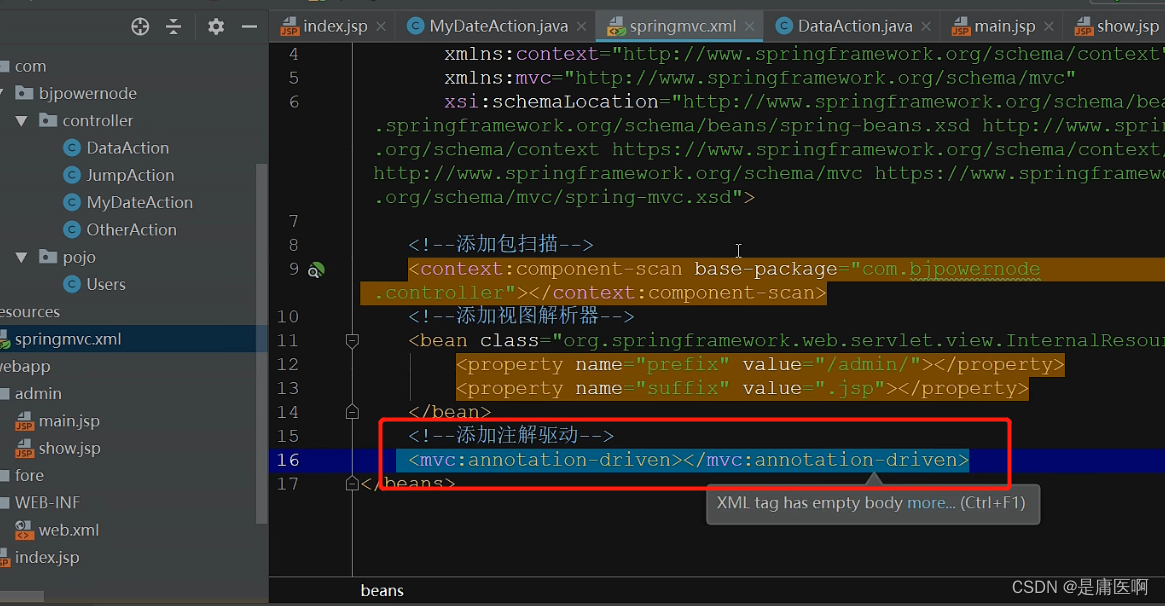Click the project panel horizontal scrollbar
The image size is (1165, 606).
22,596
